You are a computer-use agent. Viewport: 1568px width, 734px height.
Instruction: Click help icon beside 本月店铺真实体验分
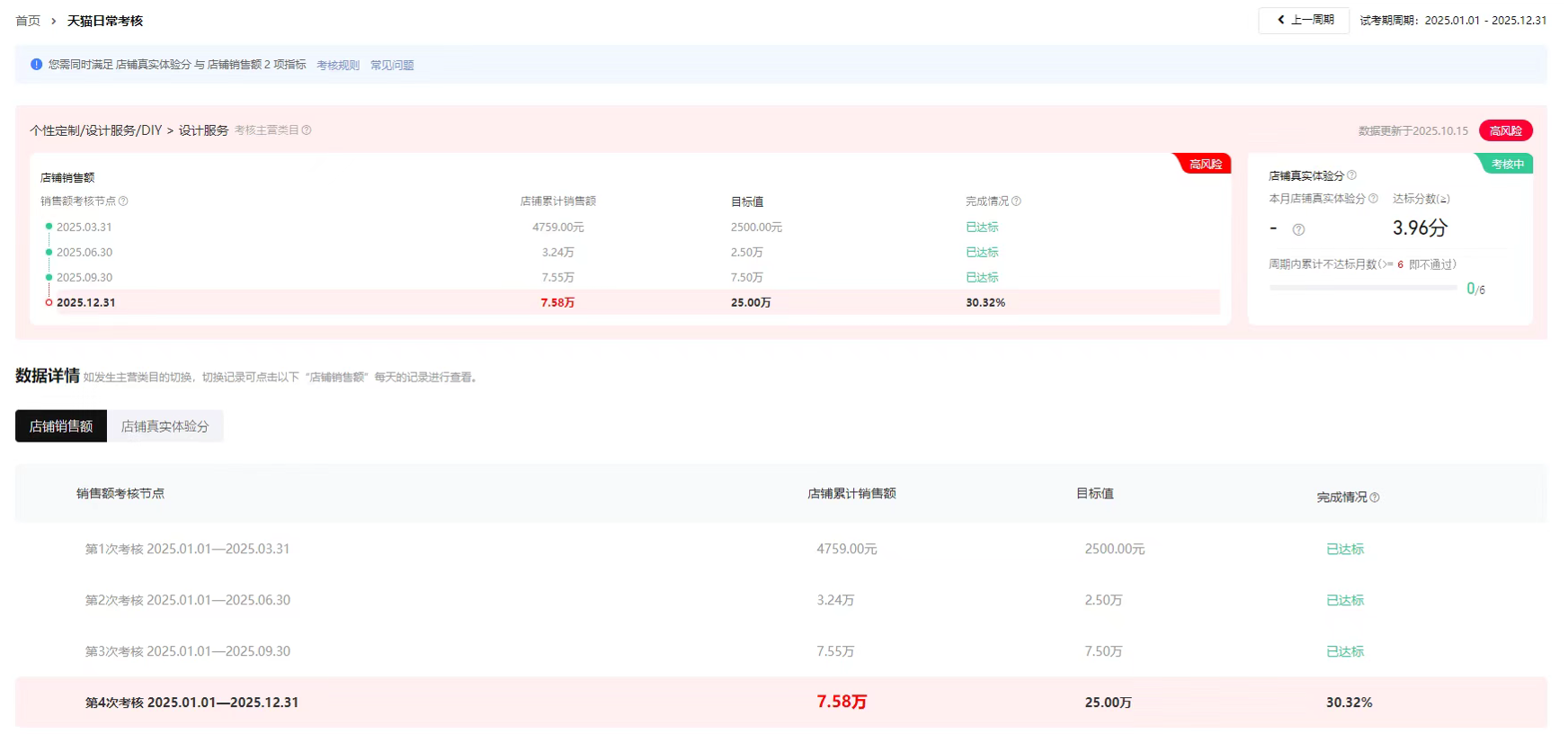click(x=1373, y=199)
